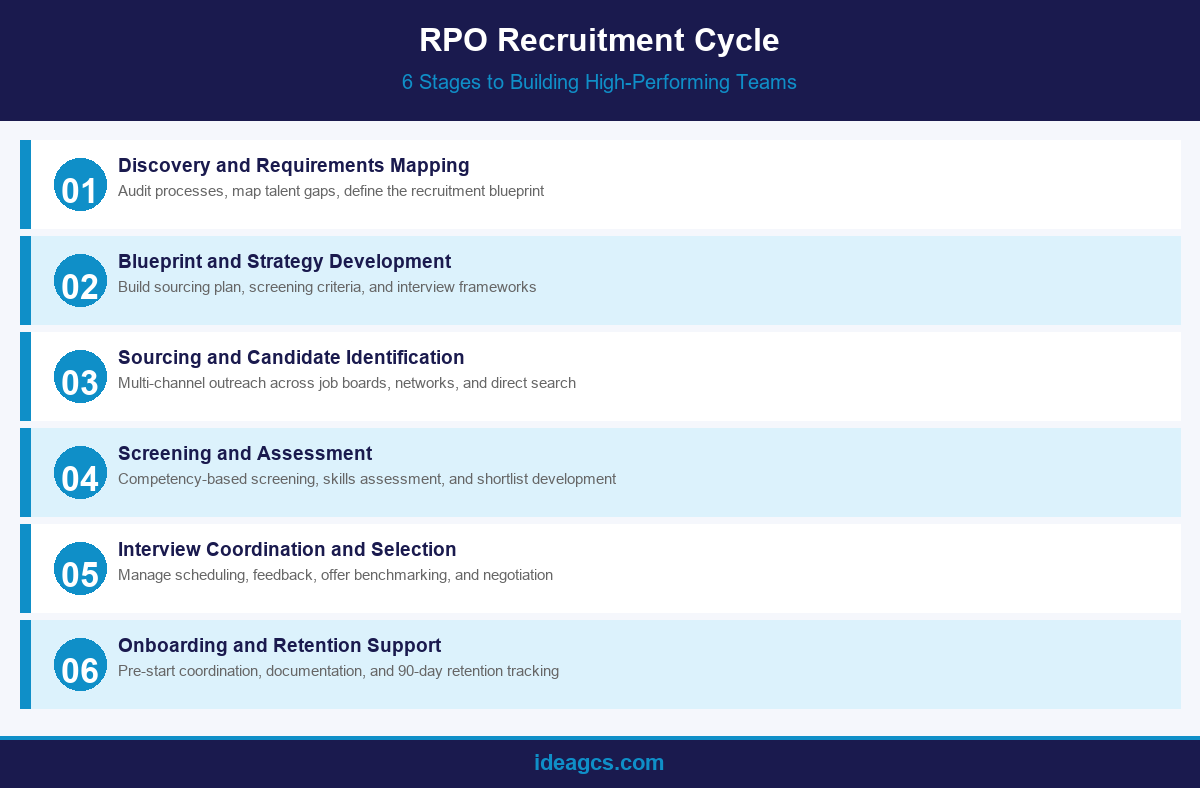Select the Sourcing and Candidate Identification heading
Image resolution: width=1200 pixels, height=788 pixels.
(x=291, y=357)
